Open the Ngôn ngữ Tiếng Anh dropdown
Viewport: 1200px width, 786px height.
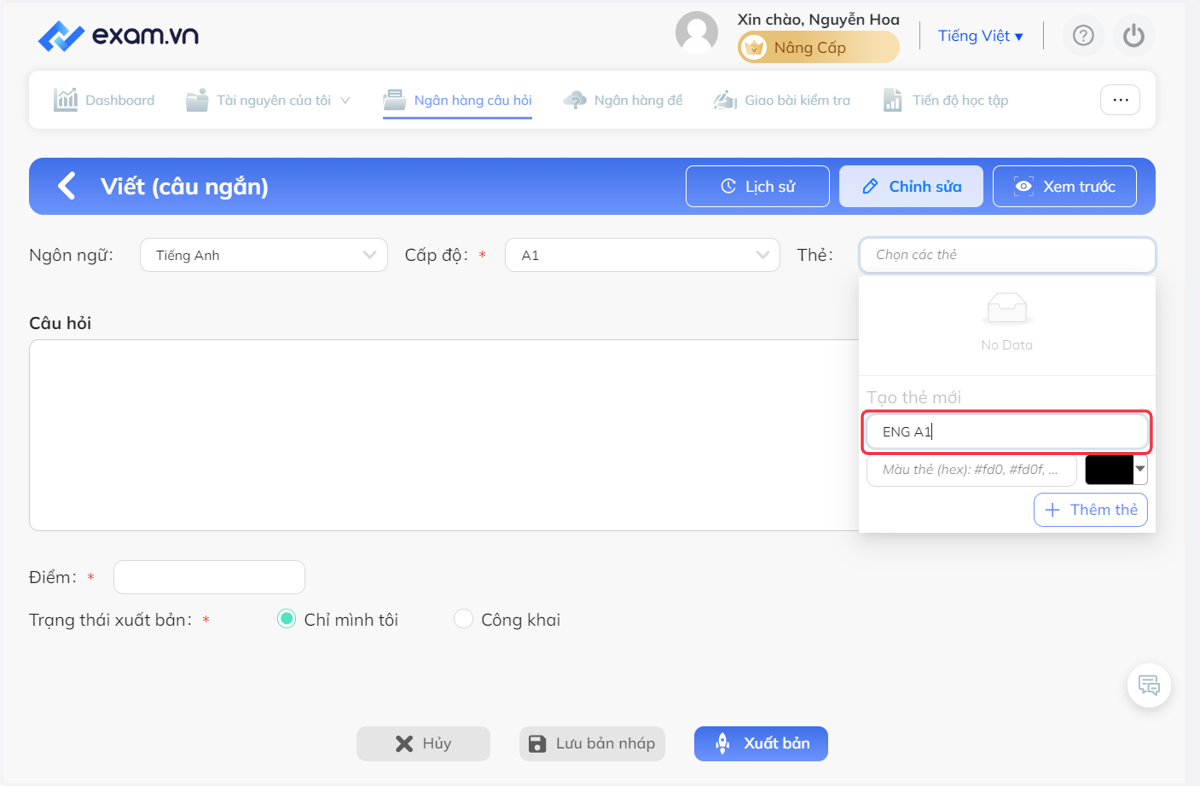(x=264, y=255)
